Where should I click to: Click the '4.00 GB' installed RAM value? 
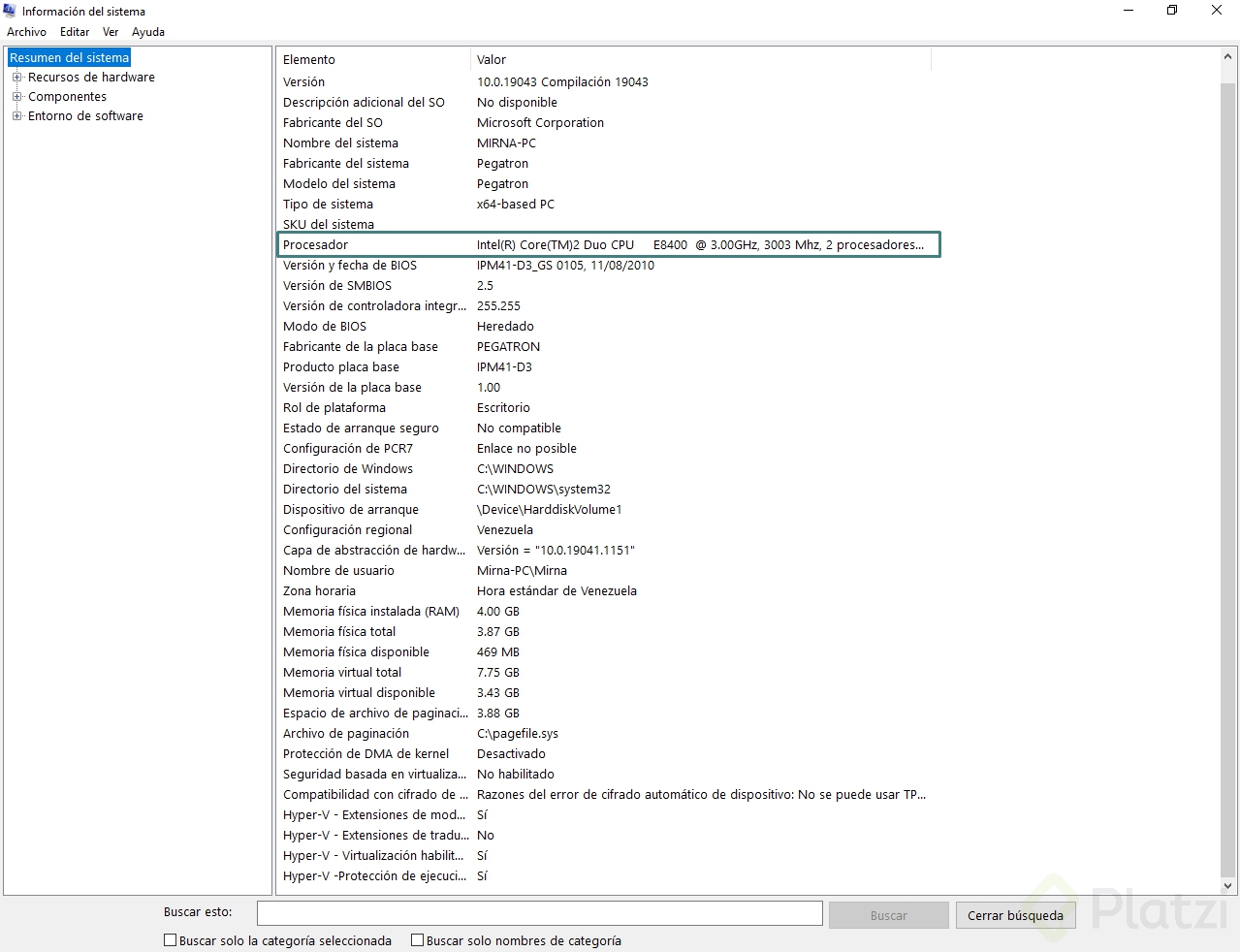pos(498,612)
